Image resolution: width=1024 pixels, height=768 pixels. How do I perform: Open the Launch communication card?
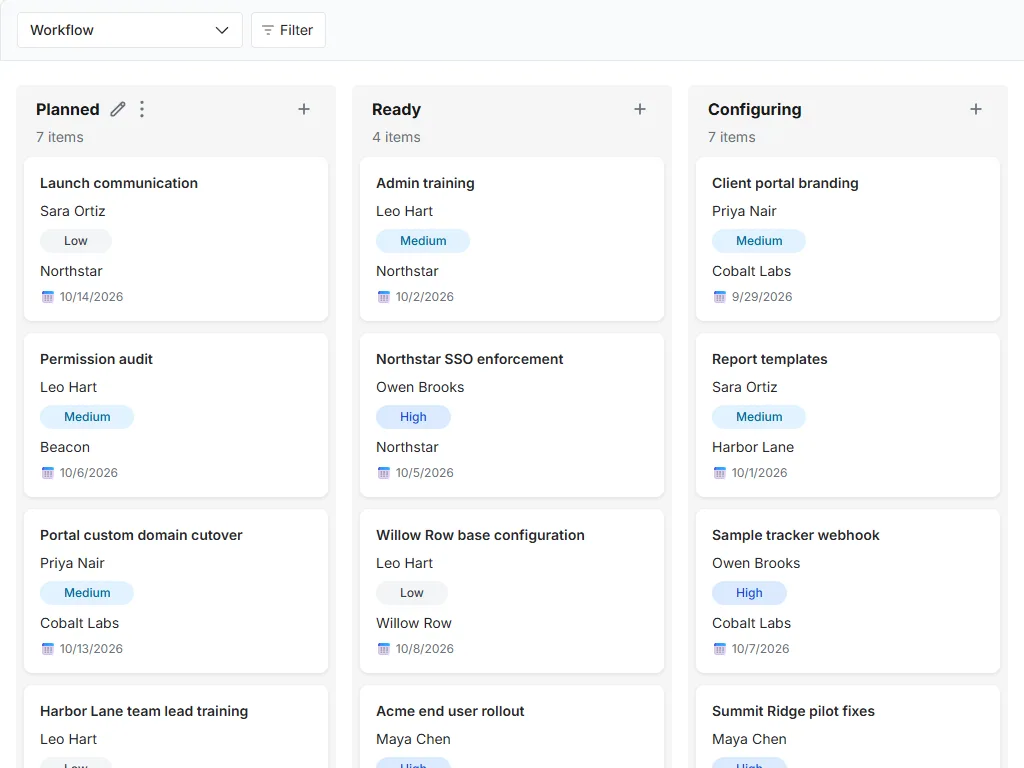pyautogui.click(x=176, y=239)
